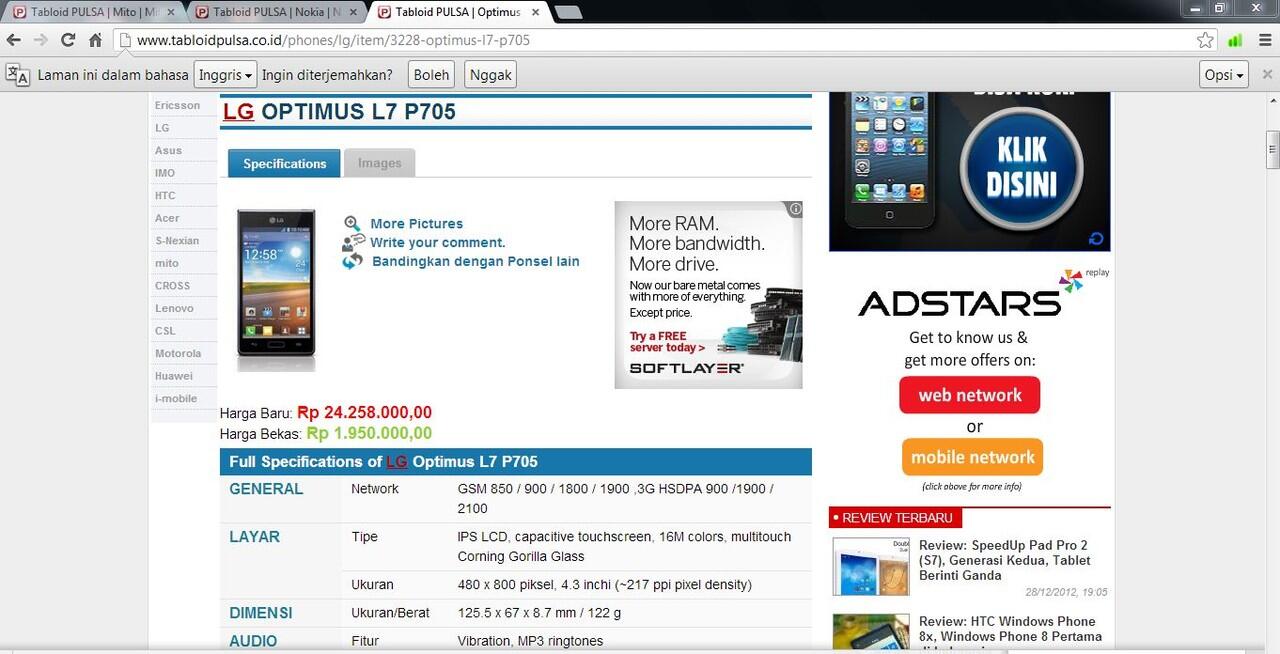Close the Tabloid PULSA Mito tab
The width and height of the screenshot is (1280, 654).
pyautogui.click(x=171, y=13)
